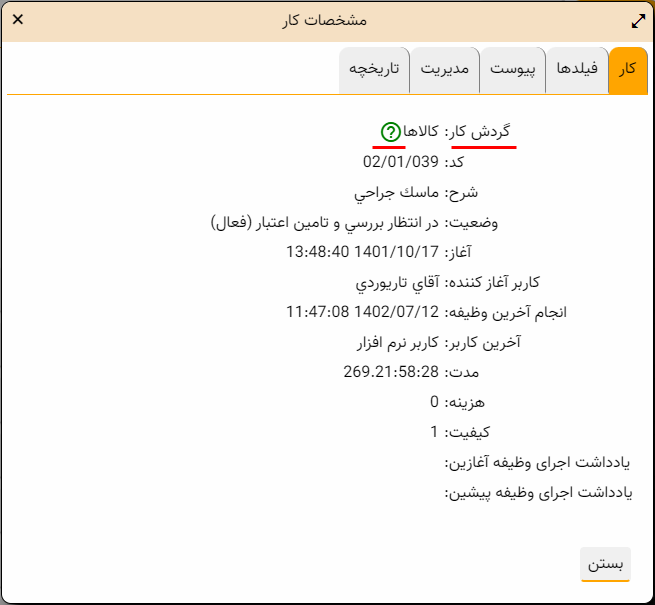Screen dimensions: 655x605
Task: Open the پیوست tab
Action: (x=513, y=70)
